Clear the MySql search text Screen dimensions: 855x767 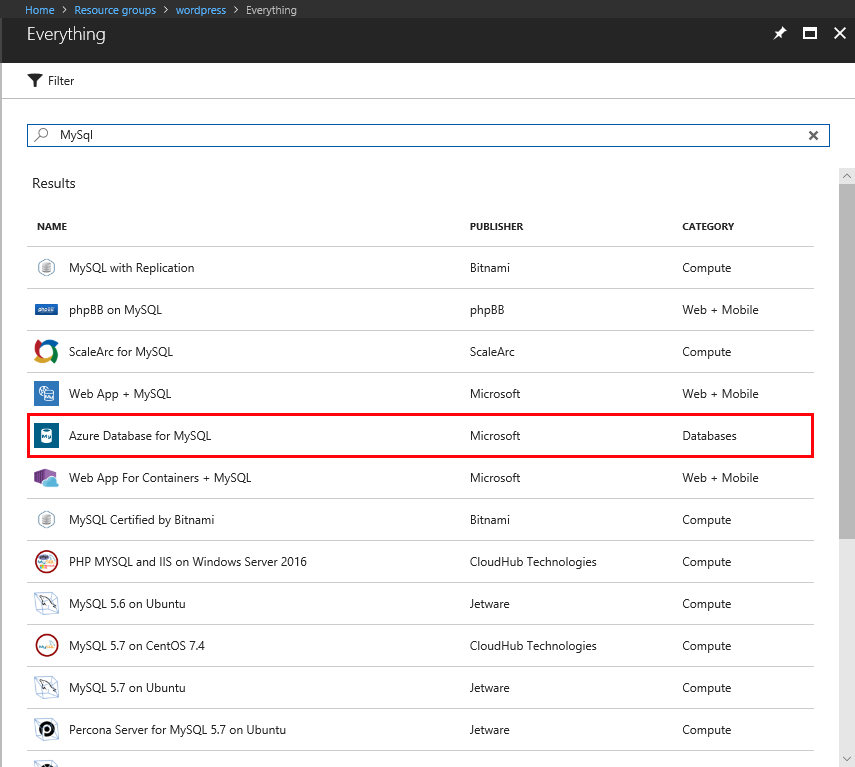pos(813,135)
